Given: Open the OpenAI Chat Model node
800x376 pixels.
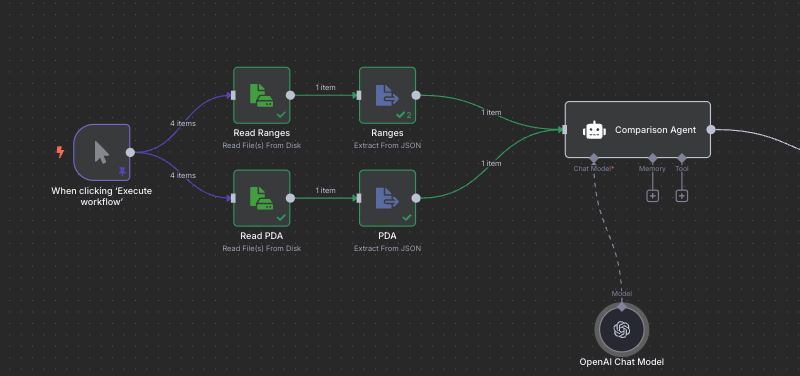Looking at the screenshot, I should [x=621, y=329].
